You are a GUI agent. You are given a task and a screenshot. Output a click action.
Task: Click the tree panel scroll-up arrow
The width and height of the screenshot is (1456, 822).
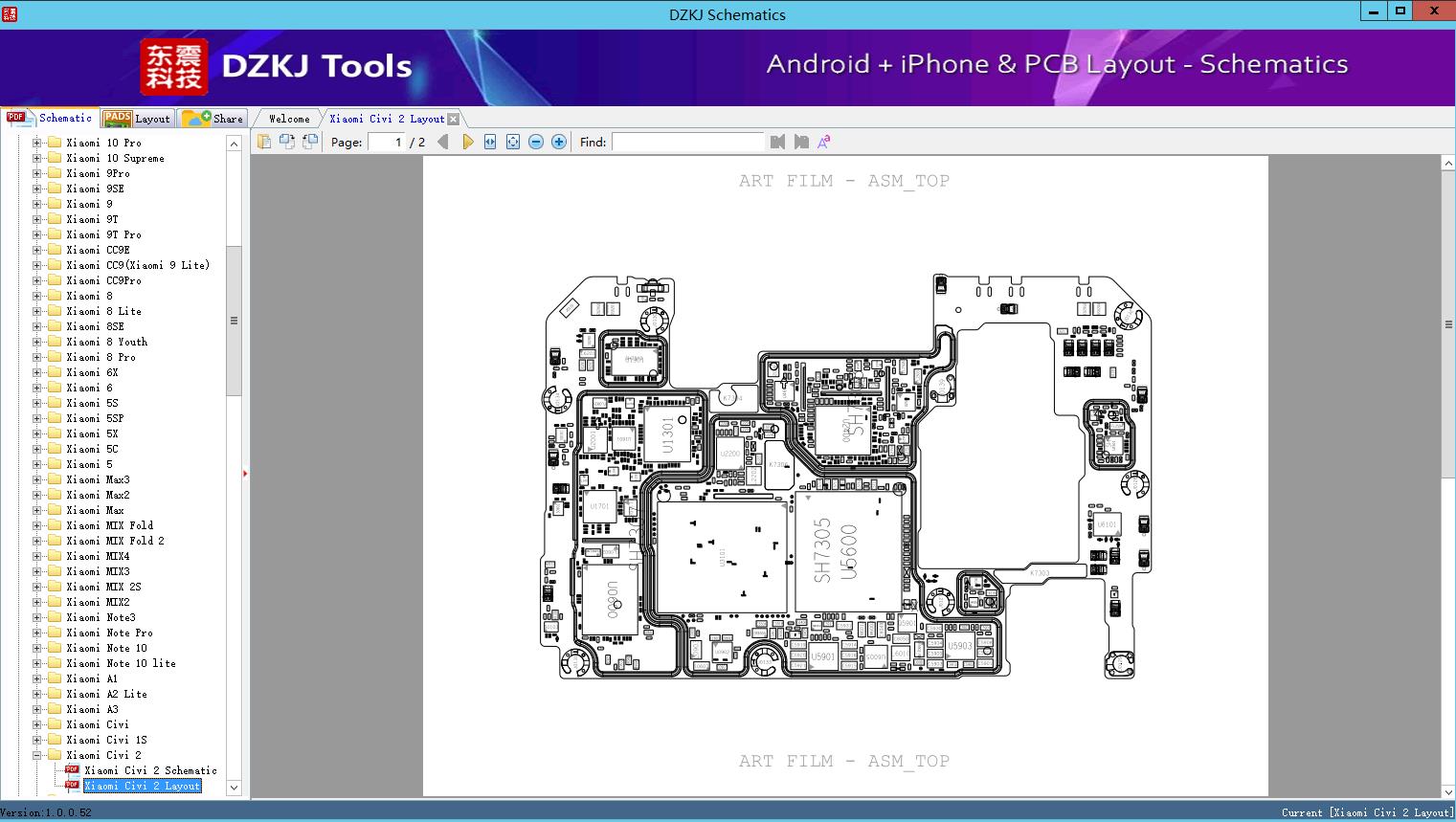coord(234,144)
